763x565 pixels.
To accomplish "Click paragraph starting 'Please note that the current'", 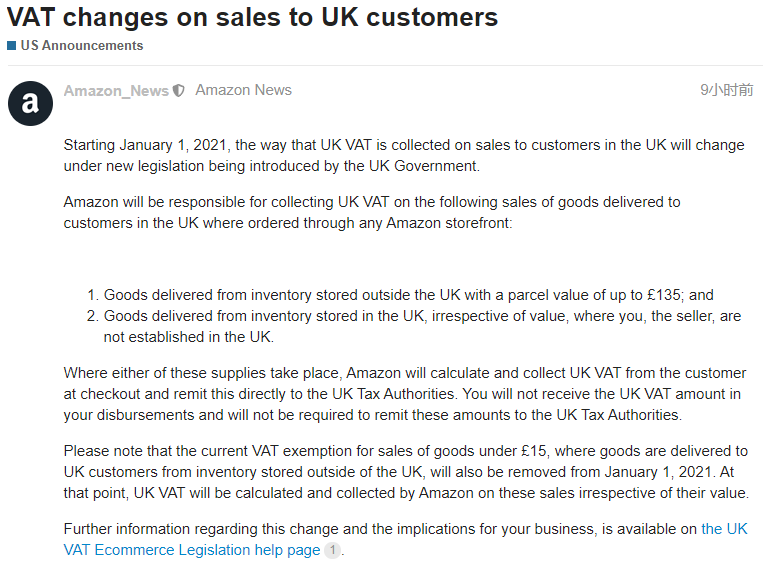I will (x=406, y=472).
